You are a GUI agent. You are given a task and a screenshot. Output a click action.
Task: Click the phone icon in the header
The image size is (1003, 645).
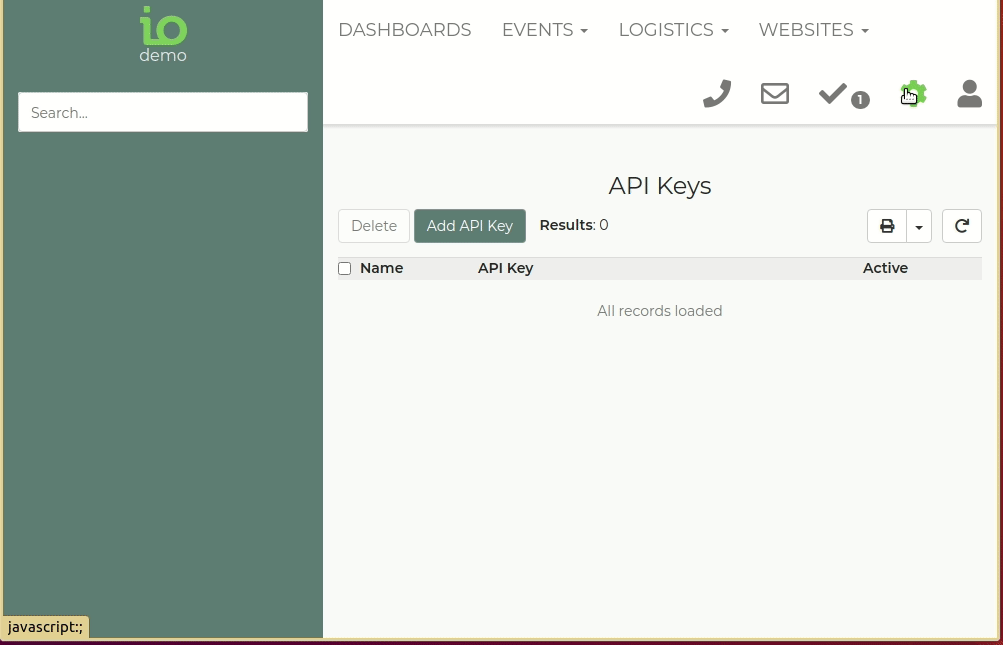(716, 93)
